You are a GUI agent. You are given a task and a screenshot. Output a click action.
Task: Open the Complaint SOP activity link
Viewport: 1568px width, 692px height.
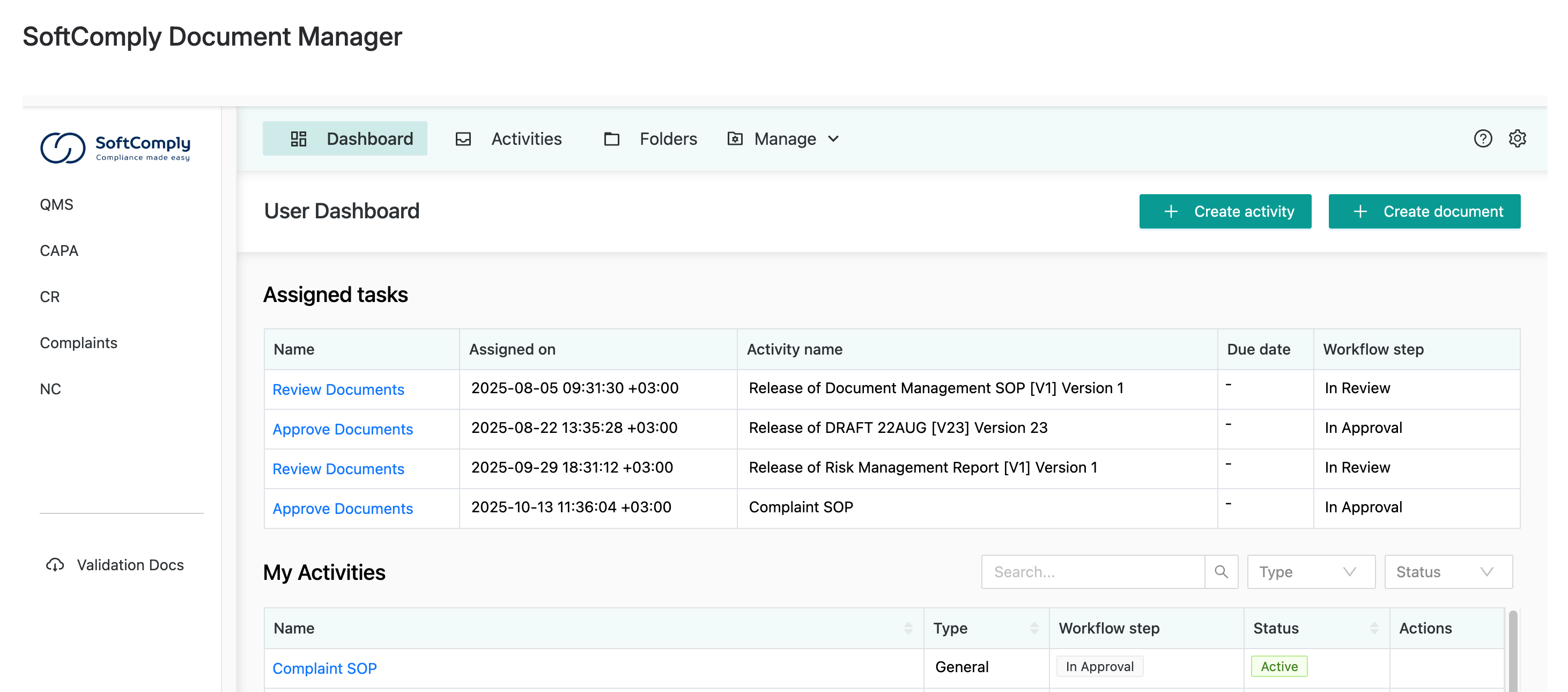(324, 668)
